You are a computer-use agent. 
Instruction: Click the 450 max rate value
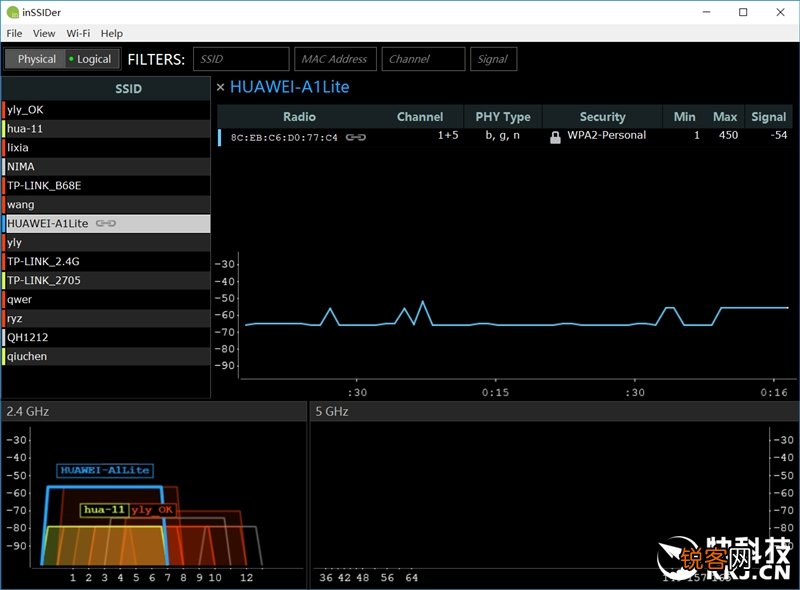tap(729, 135)
